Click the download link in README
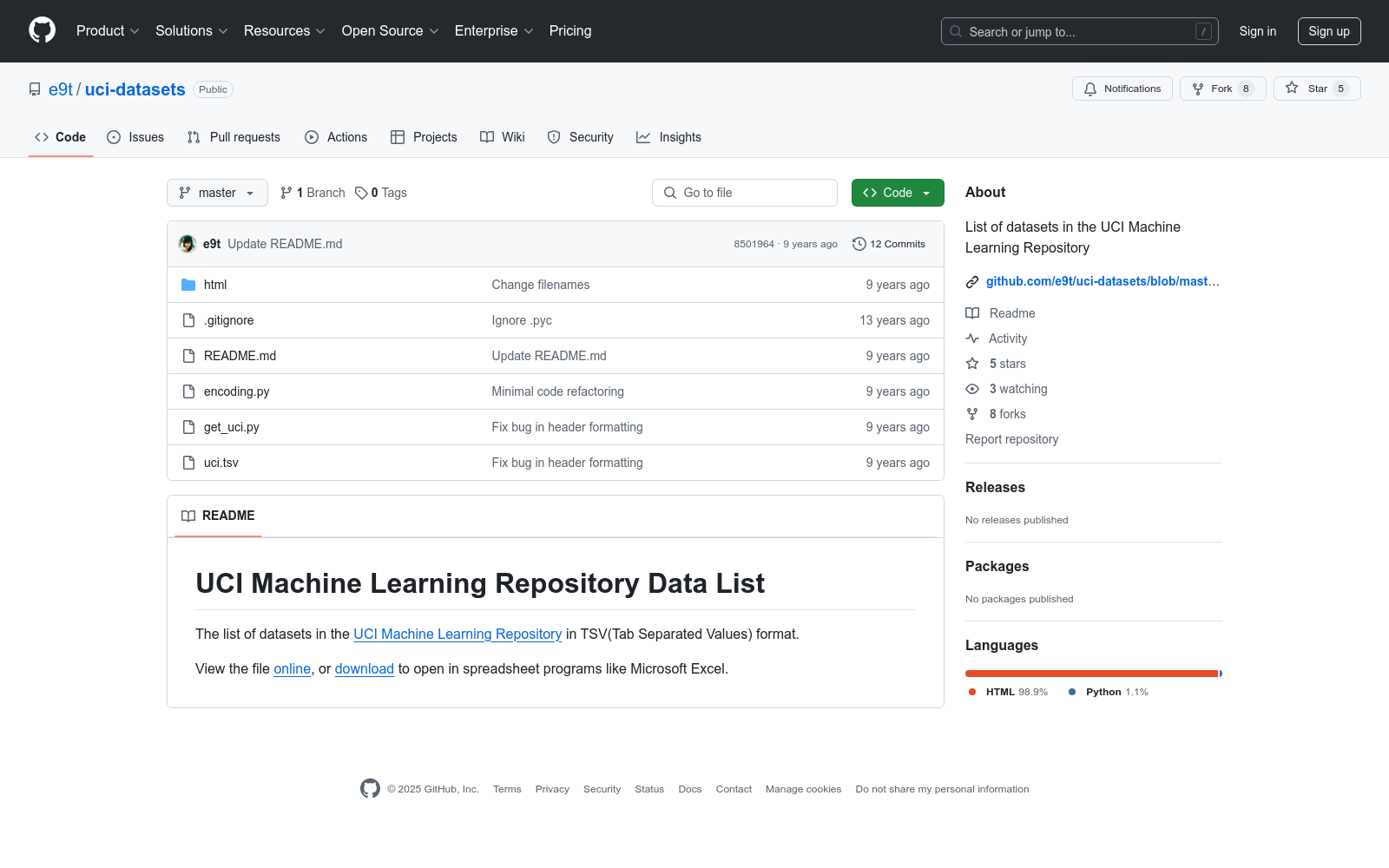 click(x=365, y=669)
